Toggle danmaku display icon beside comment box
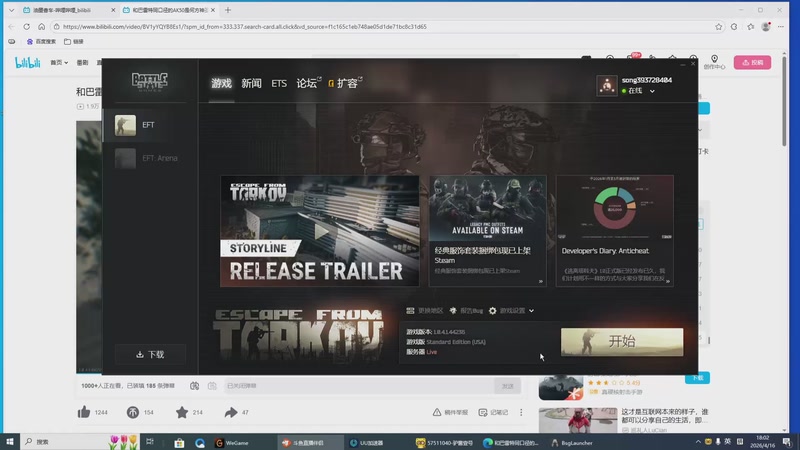Viewport: 800px width, 450px height. (x=194, y=386)
